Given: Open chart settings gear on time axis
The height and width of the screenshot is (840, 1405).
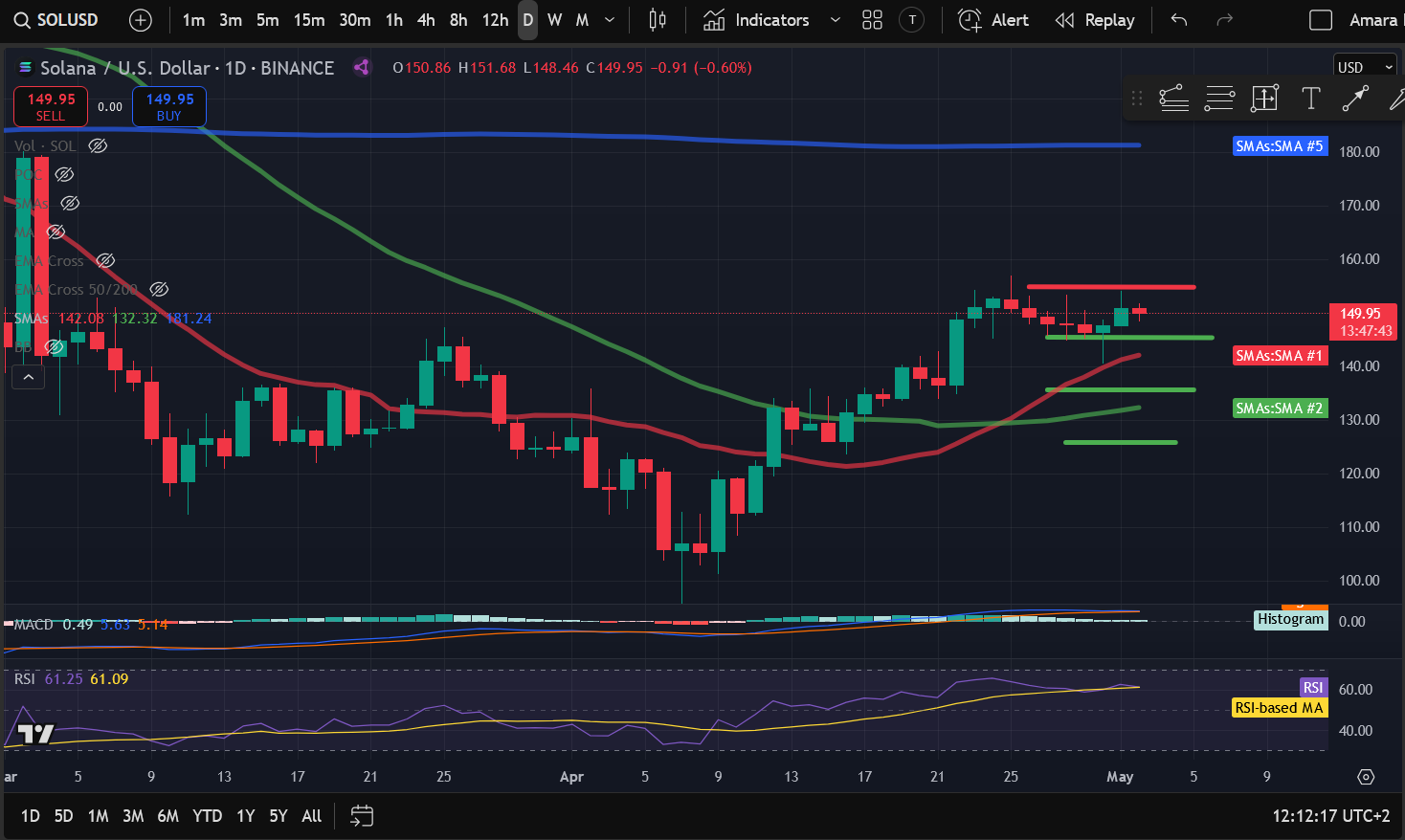Looking at the screenshot, I should [1366, 777].
